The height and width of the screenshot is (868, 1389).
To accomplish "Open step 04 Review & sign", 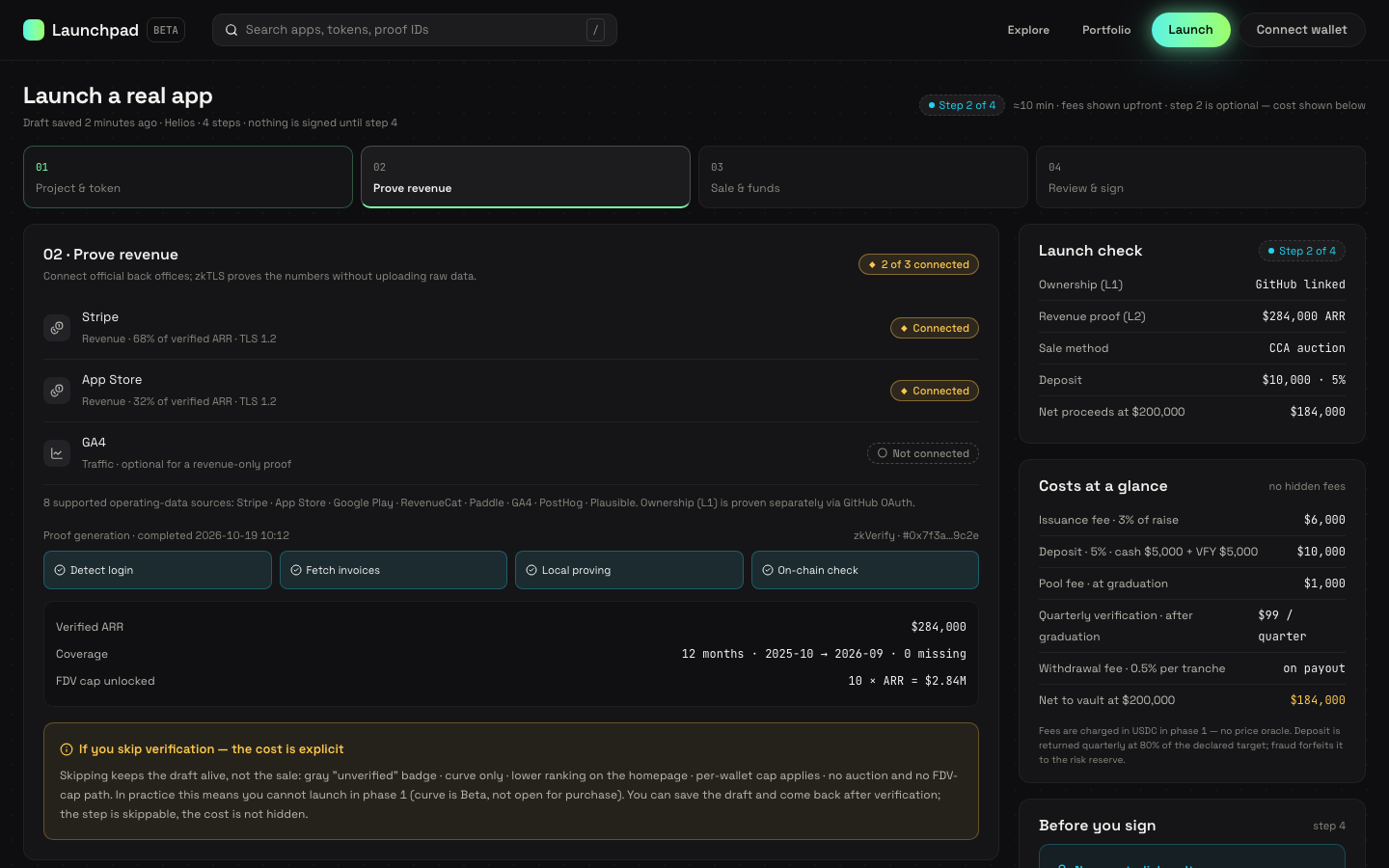I will point(1201,177).
